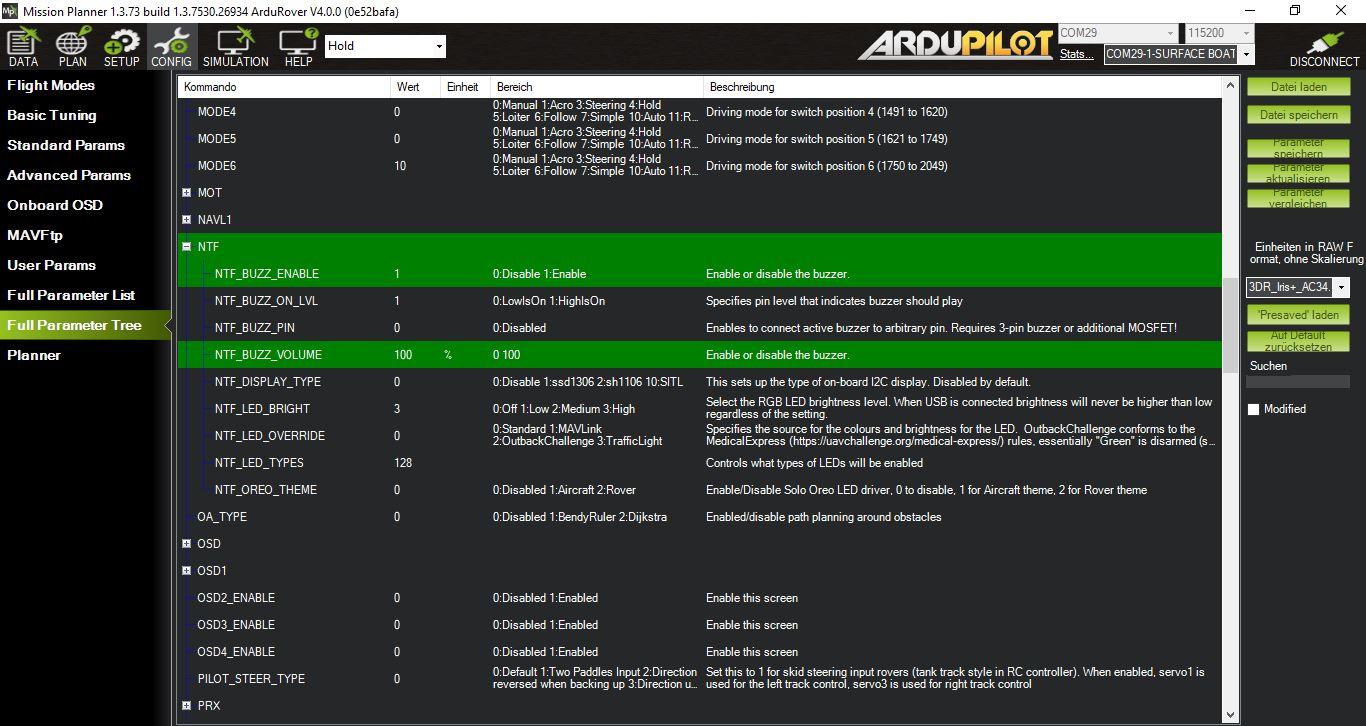Select the MODE4 parameter row
The width and height of the screenshot is (1366, 726).
click(700, 112)
